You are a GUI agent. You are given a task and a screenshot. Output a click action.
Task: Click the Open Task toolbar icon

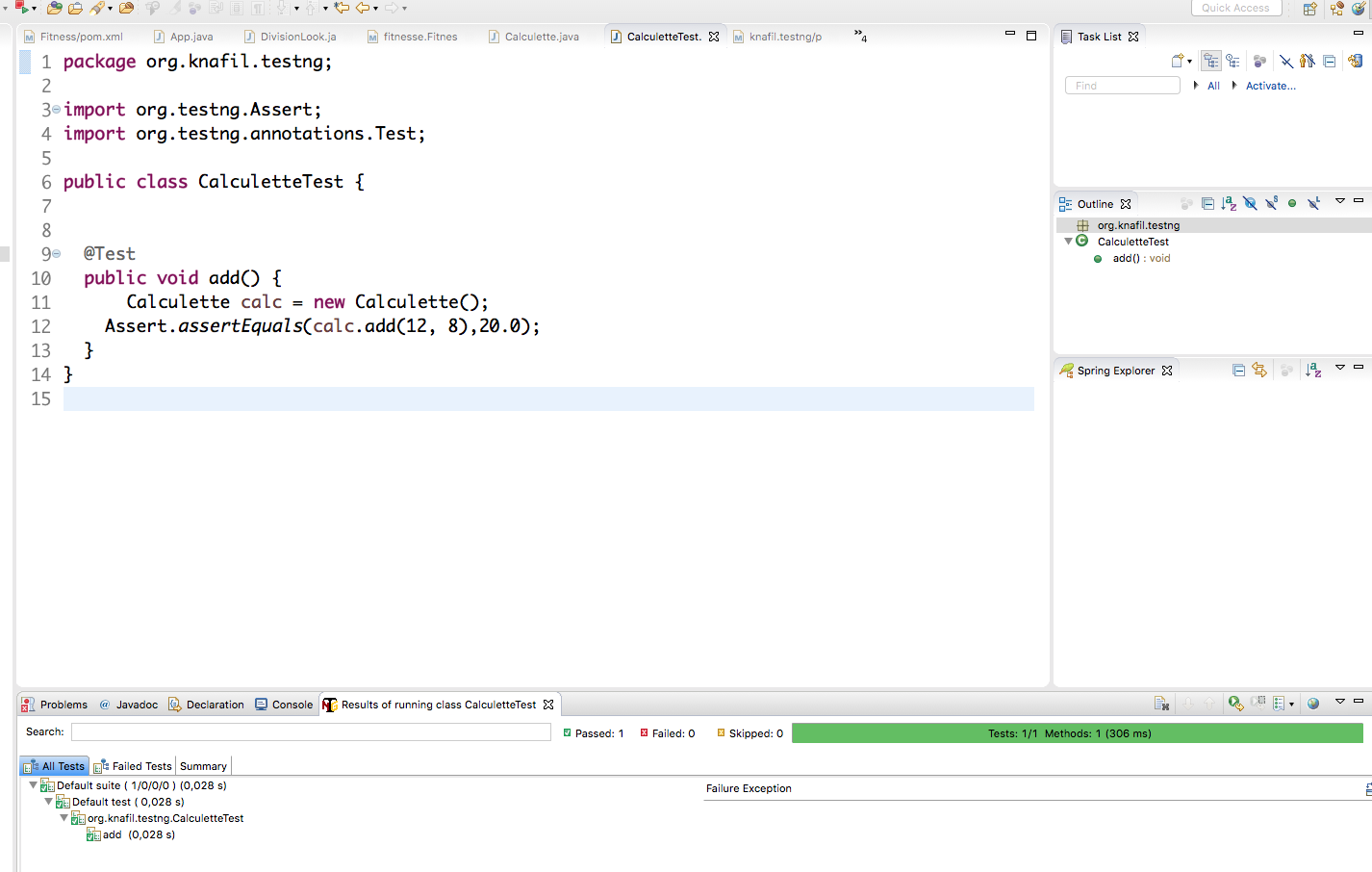tap(75, 8)
